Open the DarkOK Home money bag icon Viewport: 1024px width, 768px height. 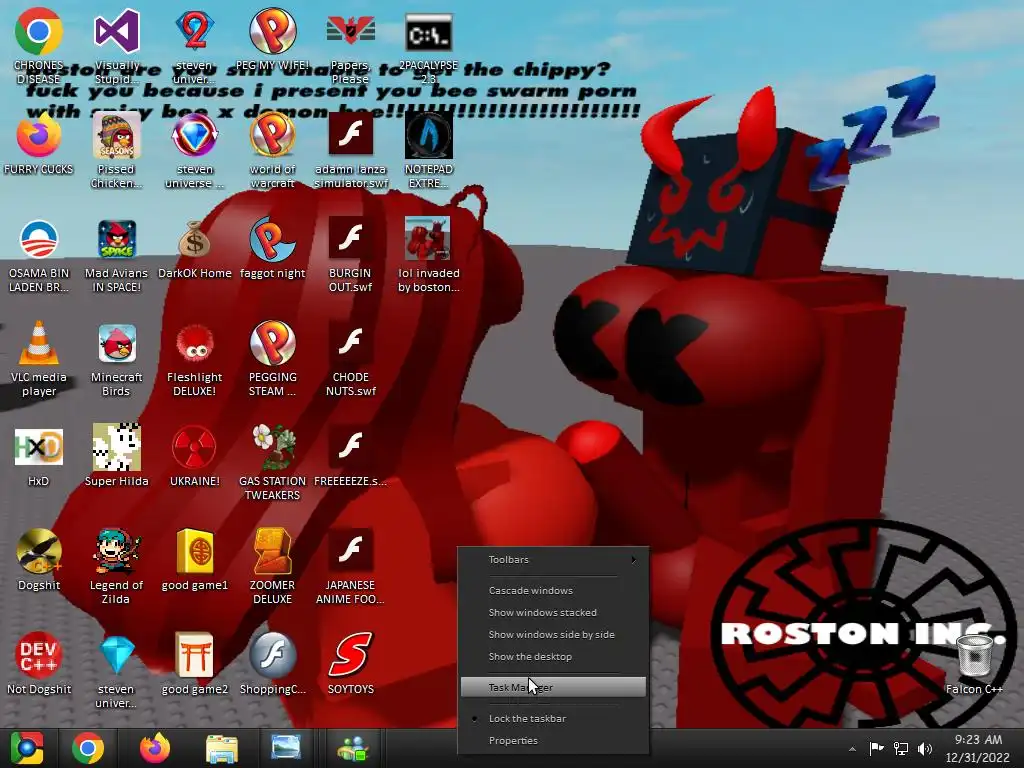(195, 249)
